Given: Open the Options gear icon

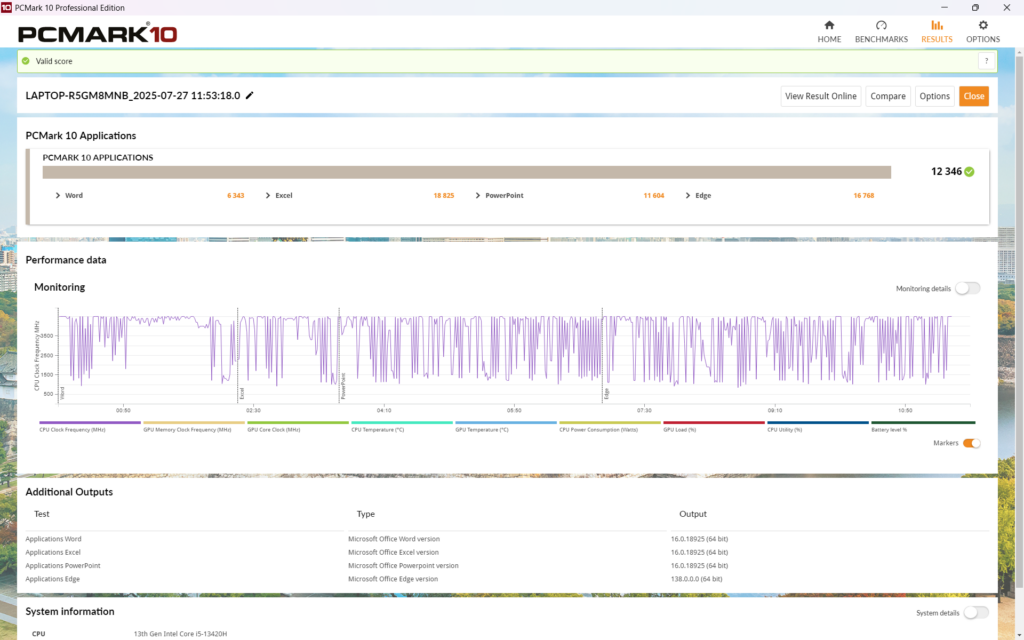Looking at the screenshot, I should click(982, 25).
